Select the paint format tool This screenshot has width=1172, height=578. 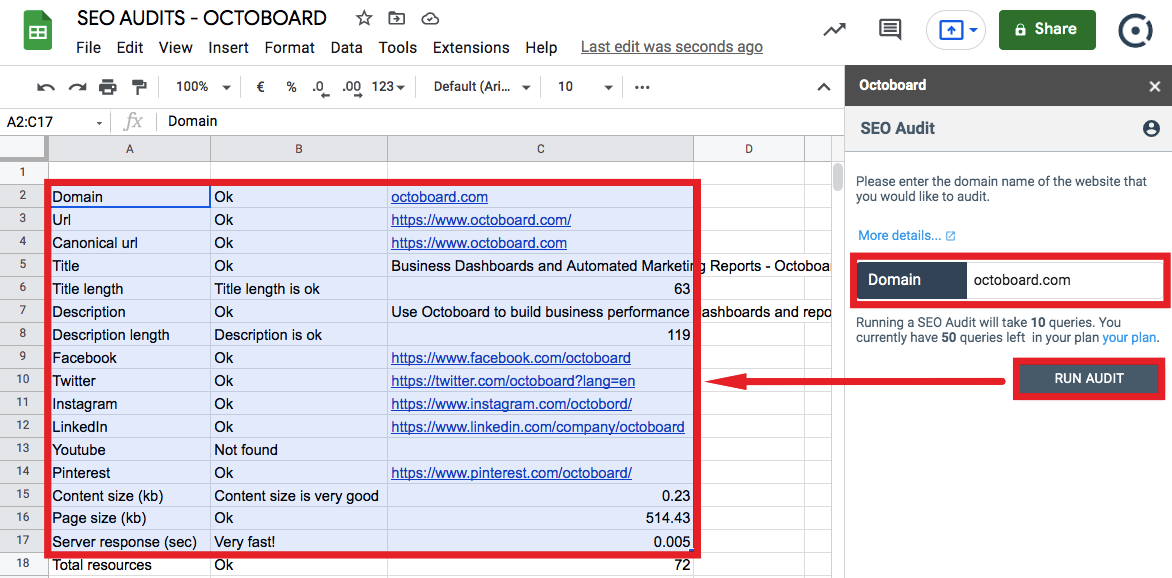(139, 87)
